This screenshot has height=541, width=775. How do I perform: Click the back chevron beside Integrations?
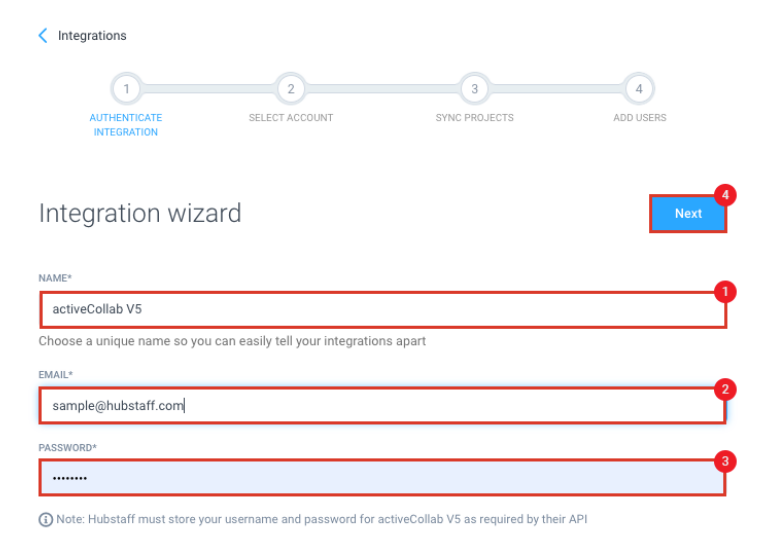coord(43,36)
